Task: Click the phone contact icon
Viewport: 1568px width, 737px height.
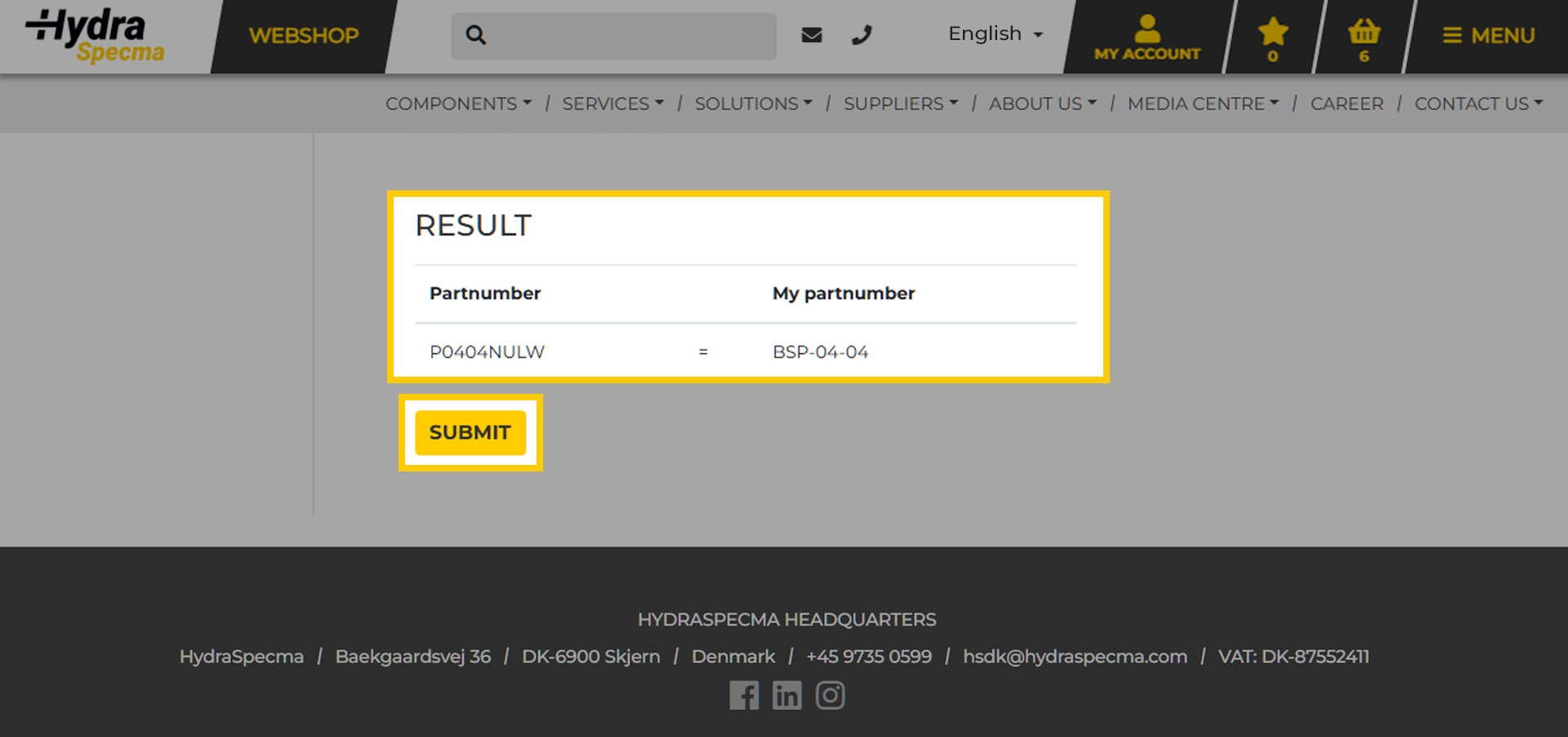Action: (x=862, y=35)
